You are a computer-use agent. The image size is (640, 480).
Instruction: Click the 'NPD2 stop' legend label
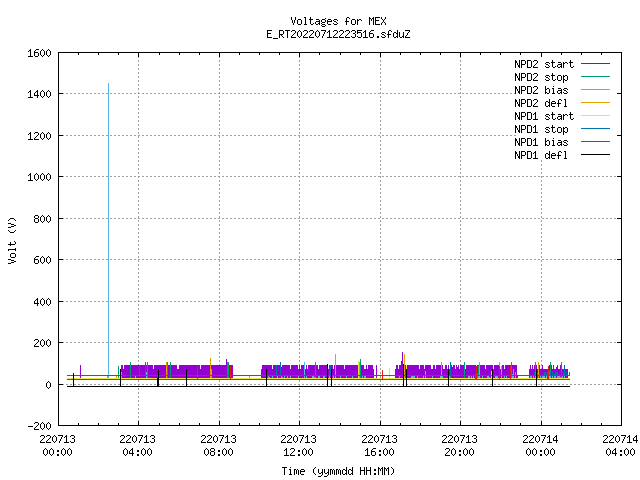541,77
